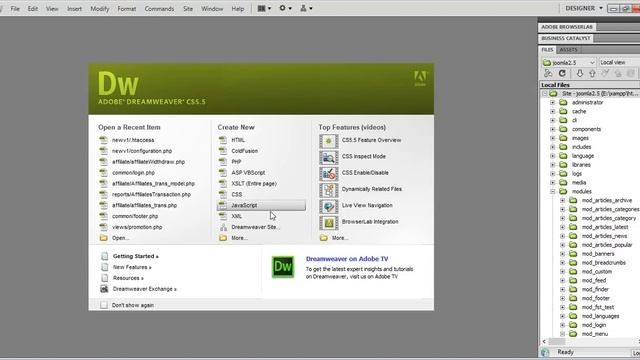Open the Layout dropdown icon in menu bar
The width and height of the screenshot is (640, 360).
tap(264, 8)
